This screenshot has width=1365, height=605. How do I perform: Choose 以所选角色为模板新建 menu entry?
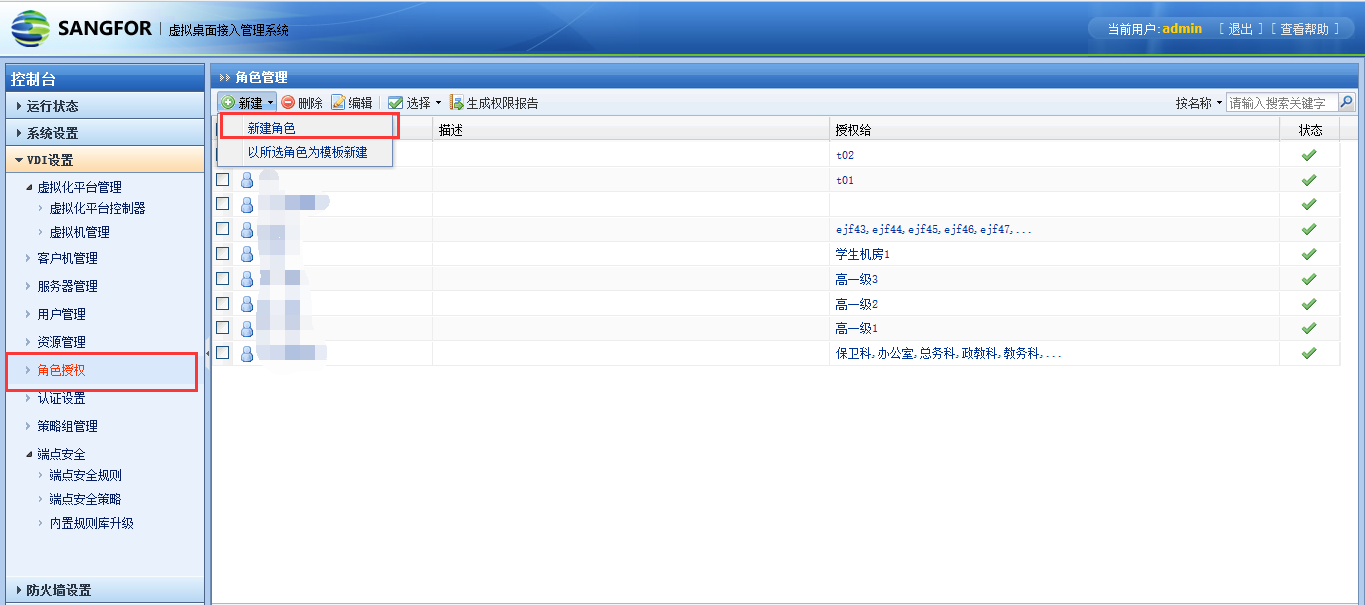pos(305,153)
